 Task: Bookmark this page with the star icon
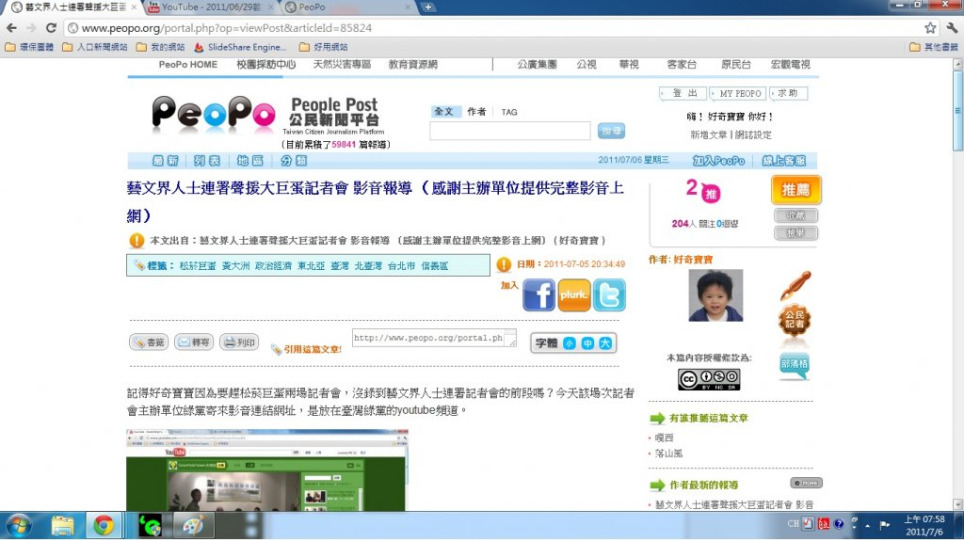tap(930, 28)
